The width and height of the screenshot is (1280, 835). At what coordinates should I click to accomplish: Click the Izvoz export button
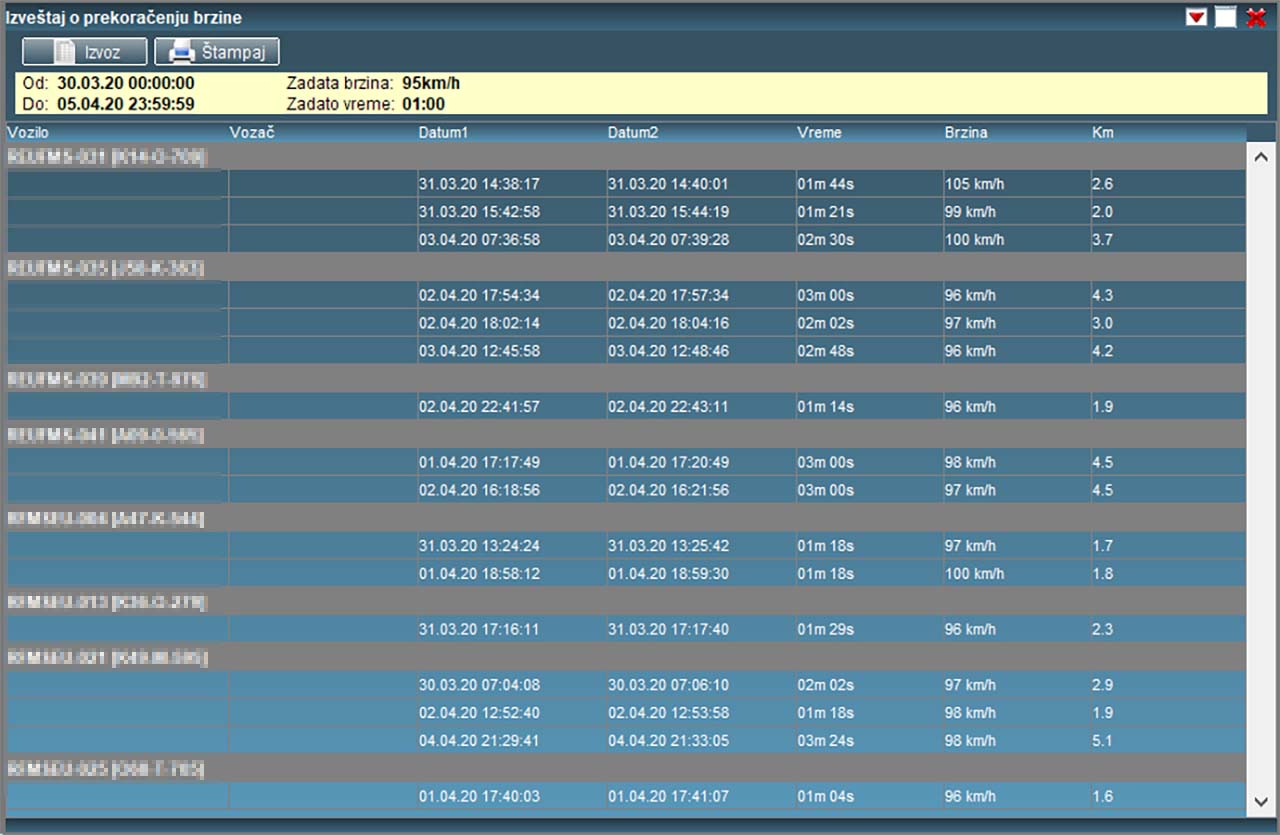click(85, 52)
